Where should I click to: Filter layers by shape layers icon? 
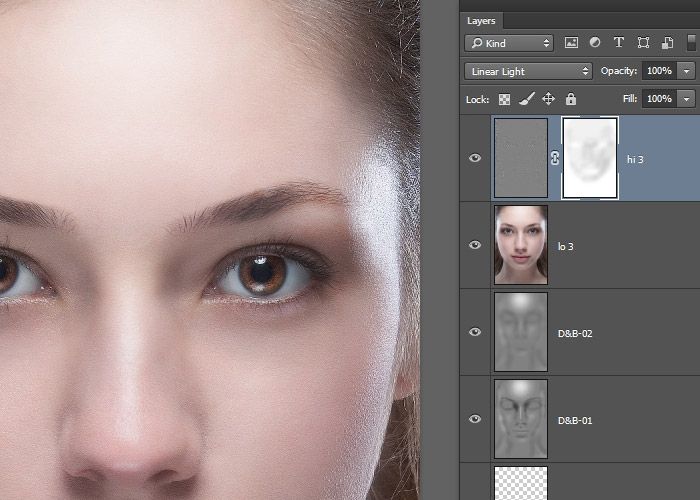tap(643, 42)
